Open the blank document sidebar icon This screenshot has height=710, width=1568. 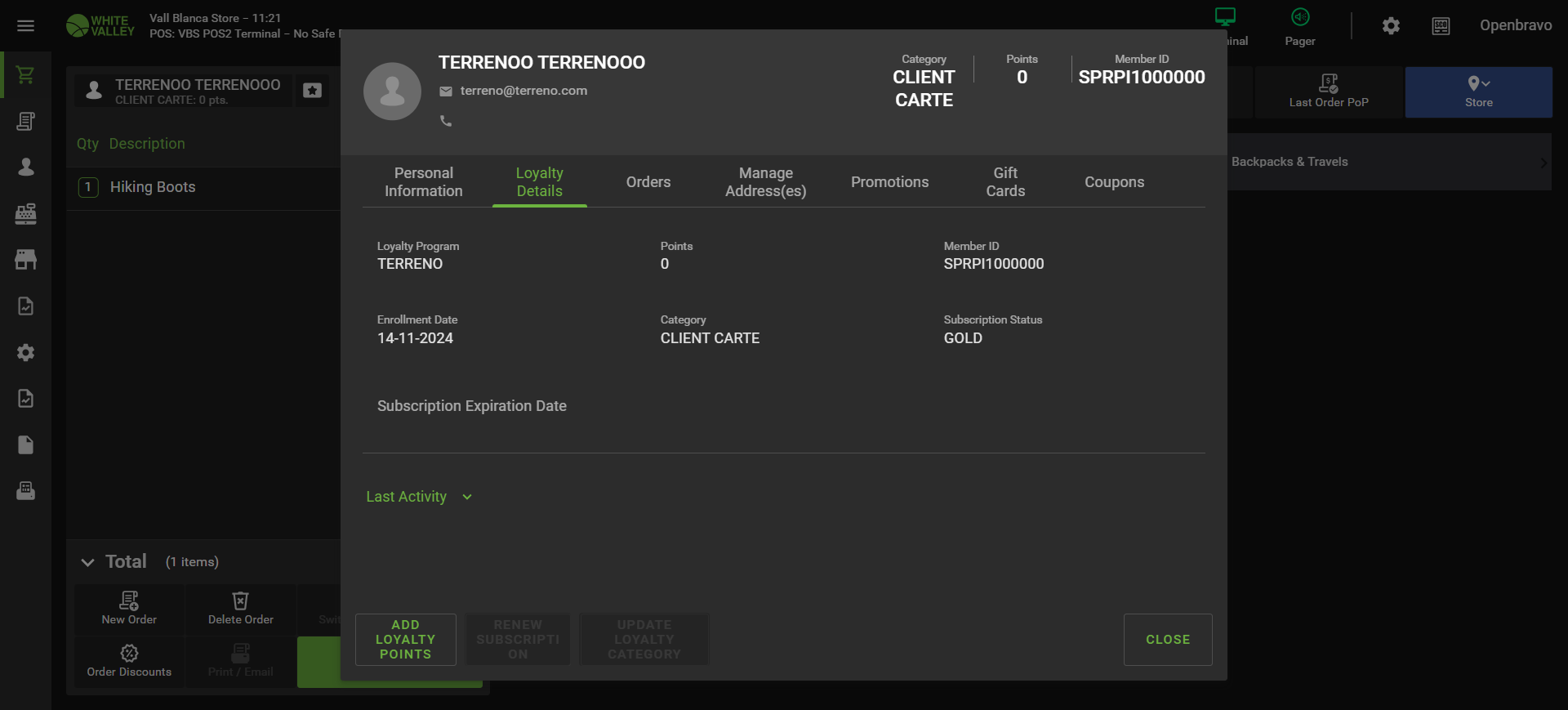[x=25, y=444]
